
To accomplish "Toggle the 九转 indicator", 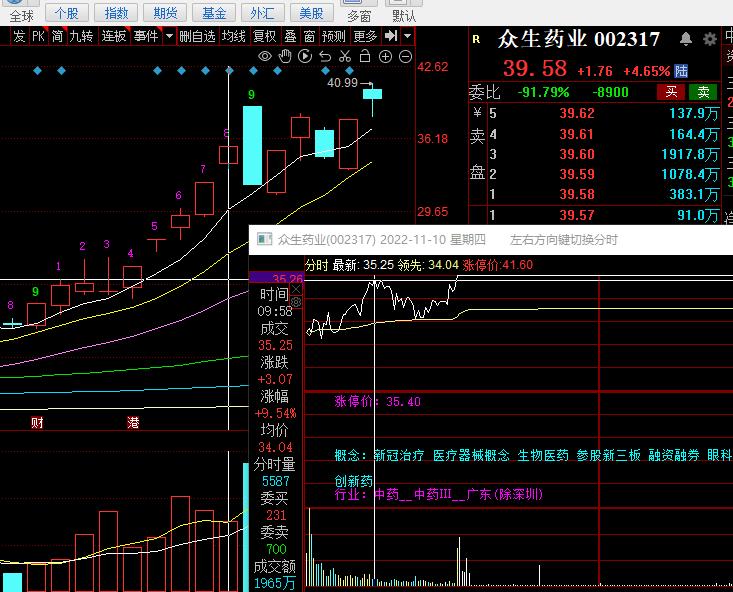I will 81,36.
